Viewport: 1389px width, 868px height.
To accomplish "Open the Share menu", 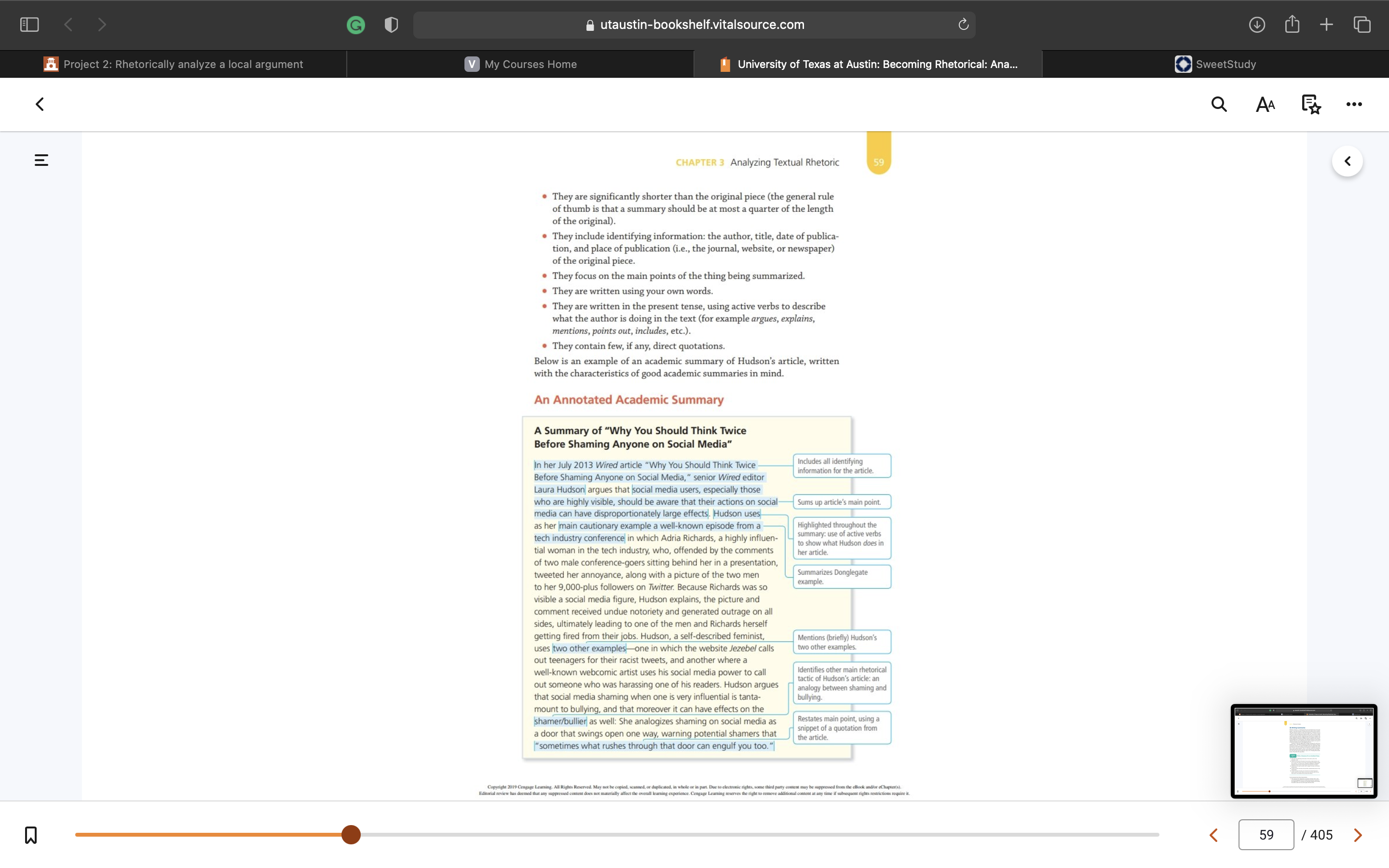I will 1292,24.
